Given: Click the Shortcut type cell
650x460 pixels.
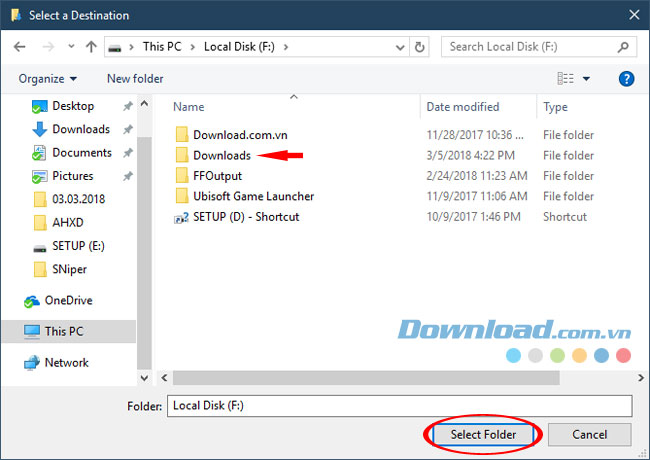Looking at the screenshot, I should [x=565, y=217].
